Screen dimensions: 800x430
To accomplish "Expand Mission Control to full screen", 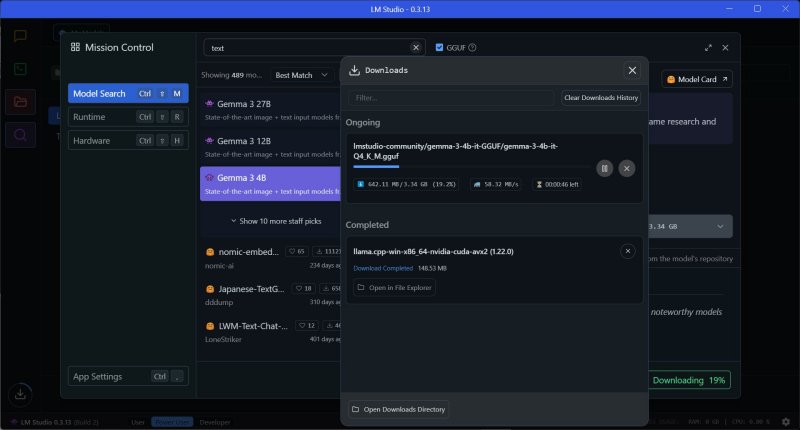I will [709, 47].
